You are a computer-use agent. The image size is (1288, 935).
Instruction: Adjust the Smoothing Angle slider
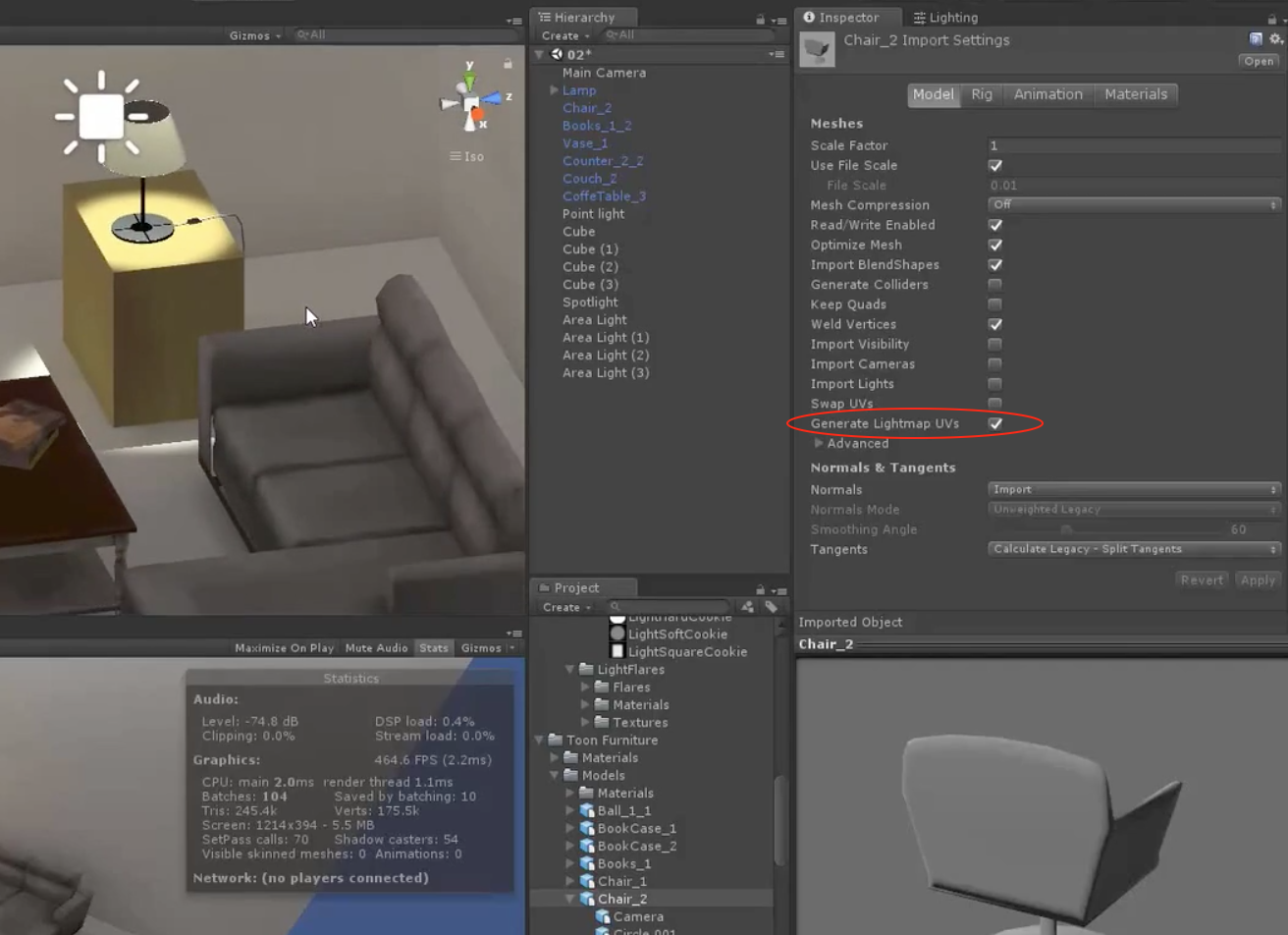click(x=1067, y=529)
